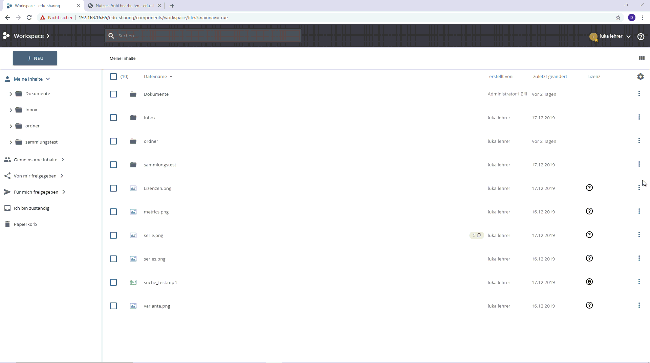Open the Dokumente row three-dot menu
Screen dimensions: 650x363
[639, 94]
